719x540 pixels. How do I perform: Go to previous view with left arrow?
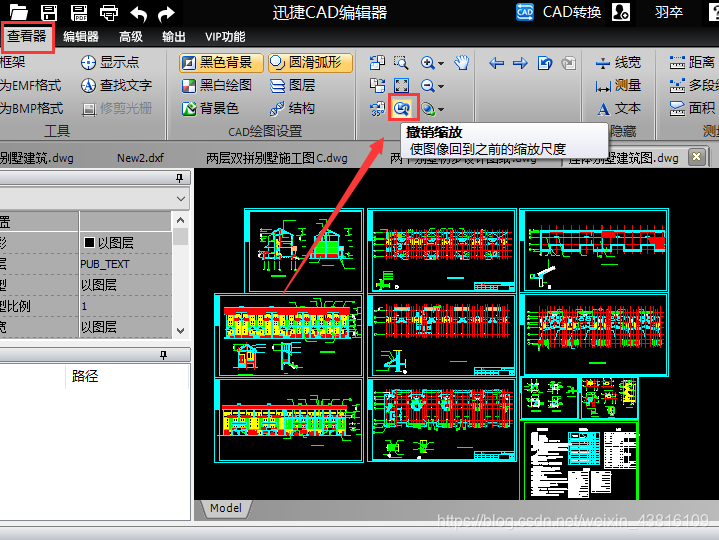pos(496,63)
